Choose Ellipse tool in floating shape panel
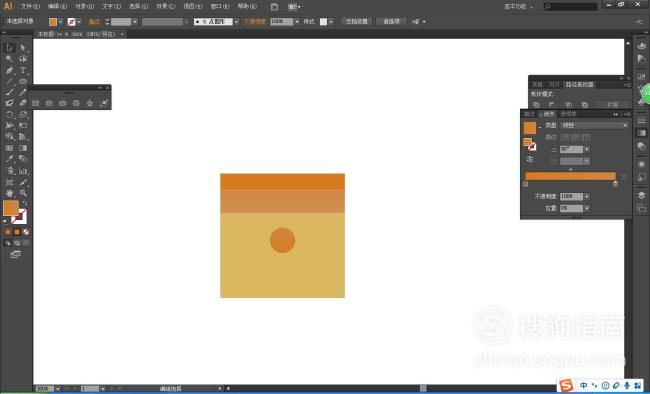Image resolution: width=650 pixels, height=394 pixels. [x=63, y=103]
